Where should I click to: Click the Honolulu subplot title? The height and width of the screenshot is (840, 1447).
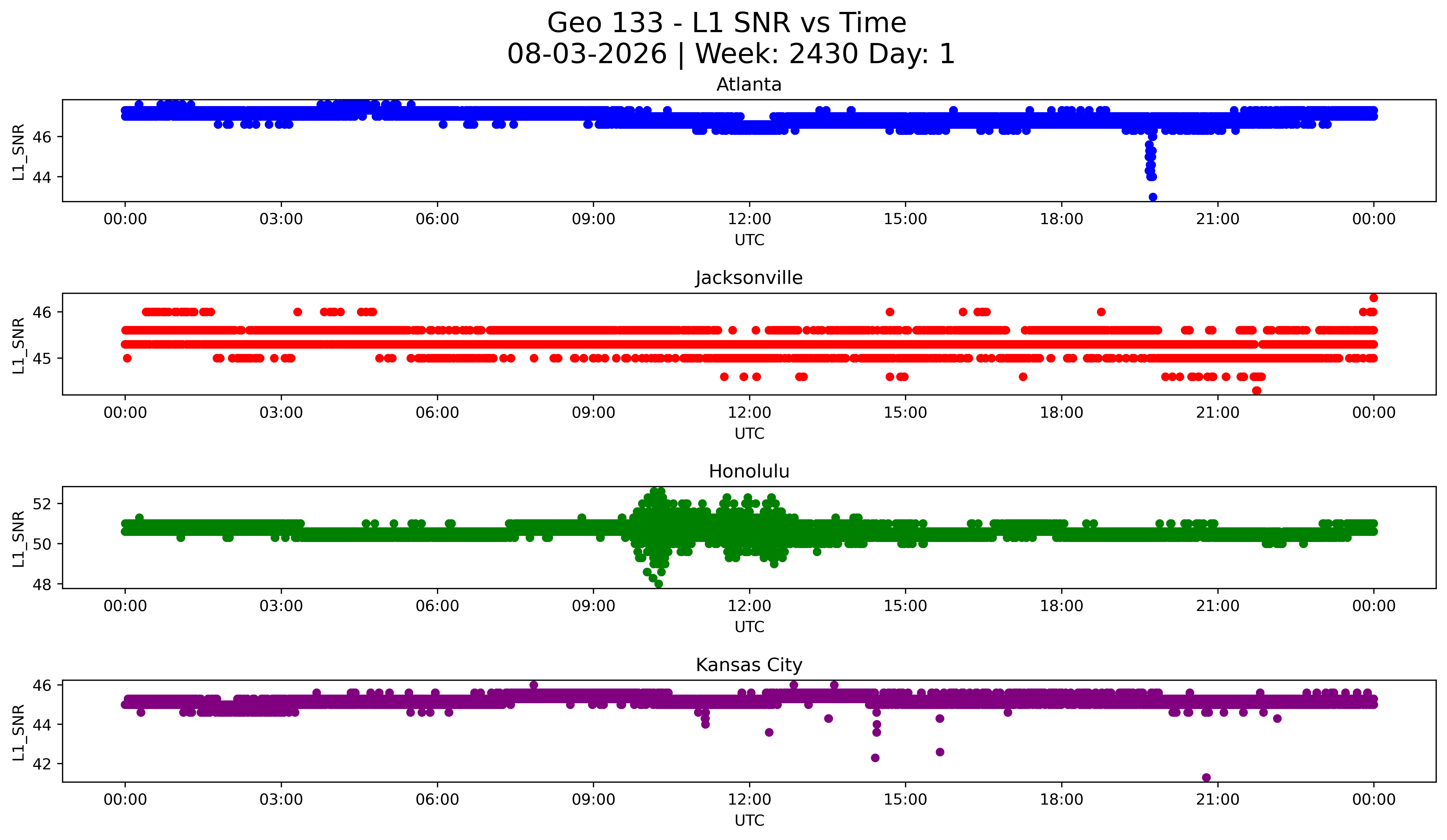(749, 471)
